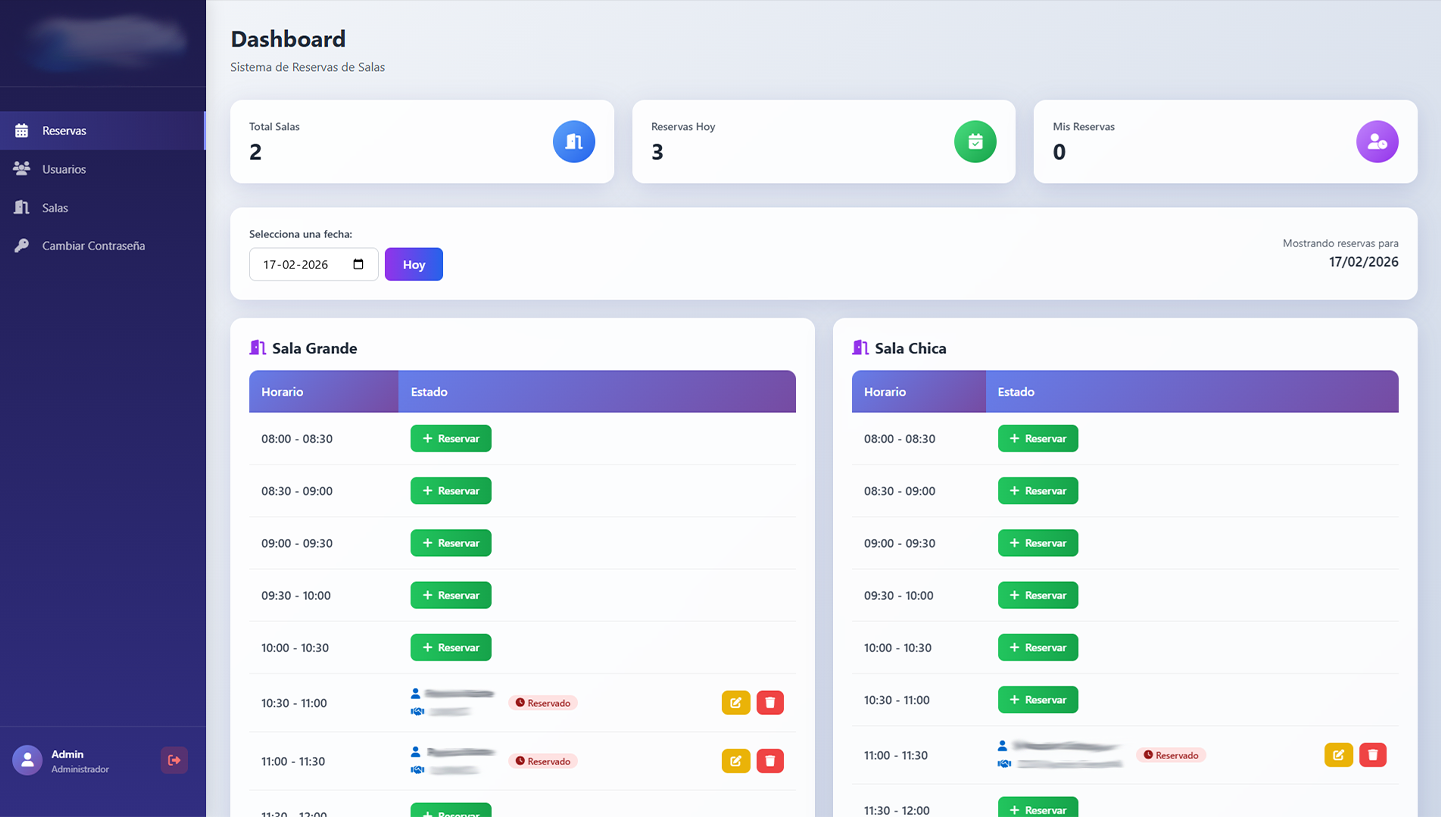Reserve Sala Grande at 10:00 - 10:30
The width and height of the screenshot is (1441, 817).
451,648
